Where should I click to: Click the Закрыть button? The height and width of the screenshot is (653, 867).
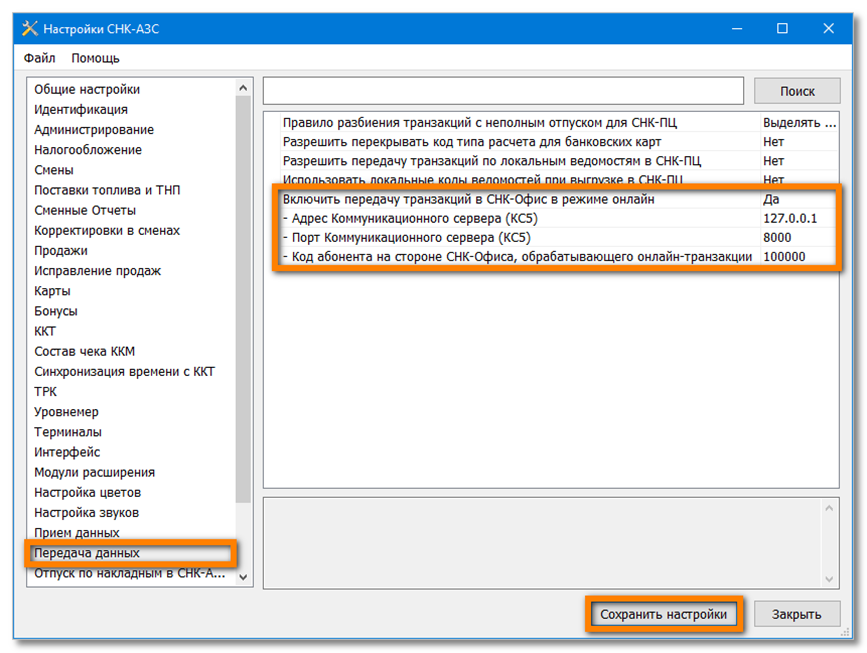point(797,614)
